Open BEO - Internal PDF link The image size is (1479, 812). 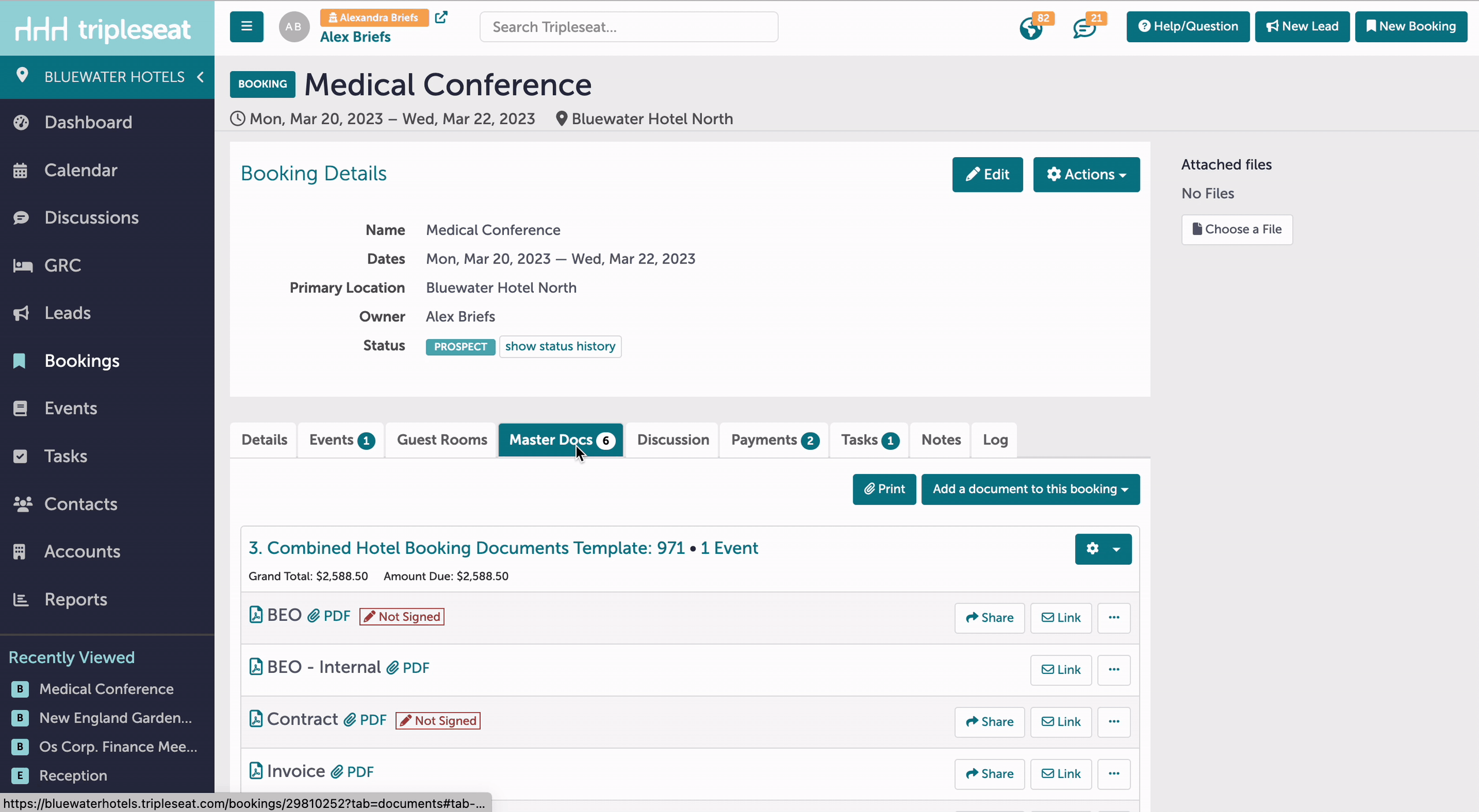408,668
